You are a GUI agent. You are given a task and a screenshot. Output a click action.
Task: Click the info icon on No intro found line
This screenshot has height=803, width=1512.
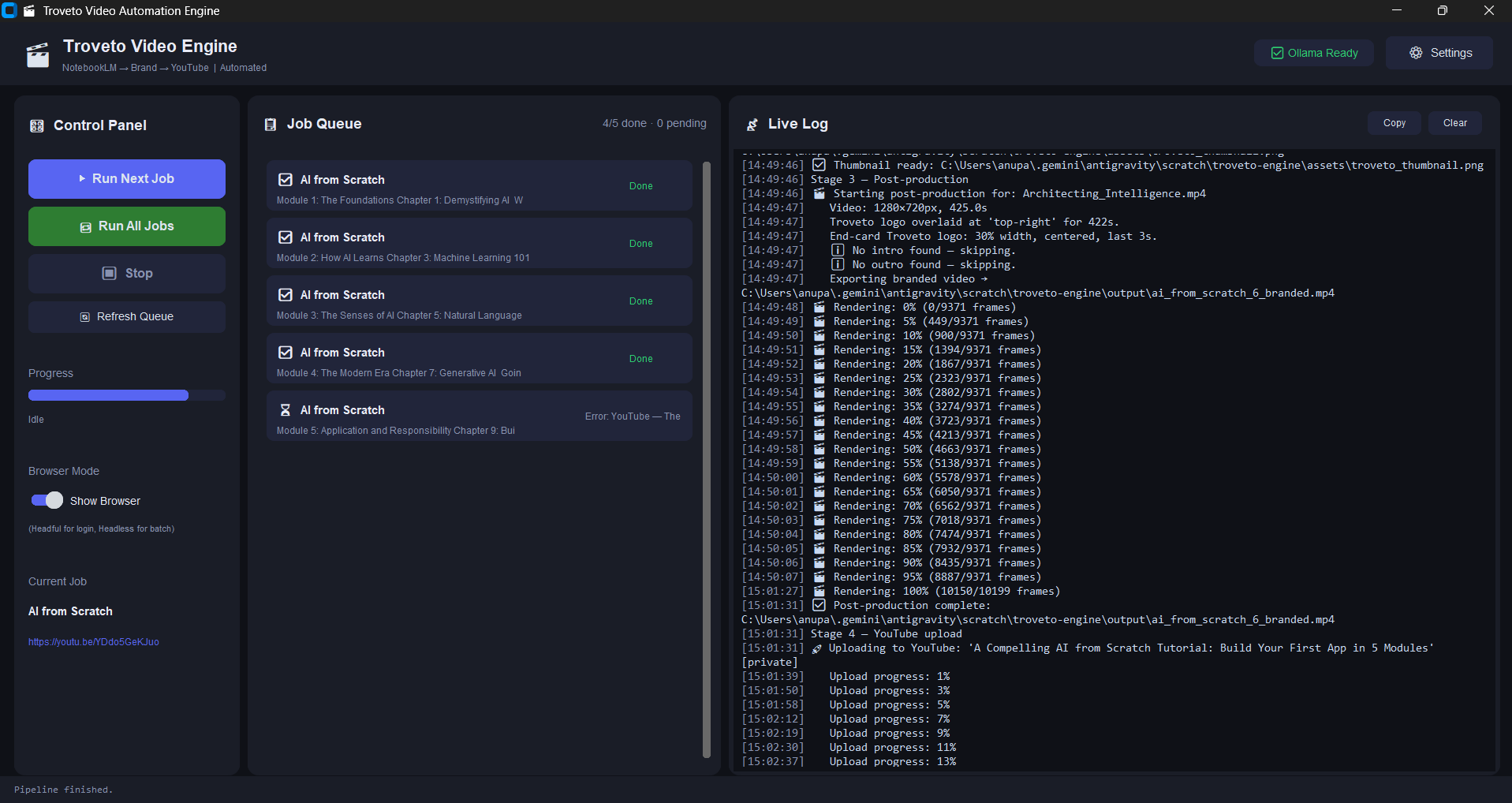pyautogui.click(x=838, y=250)
